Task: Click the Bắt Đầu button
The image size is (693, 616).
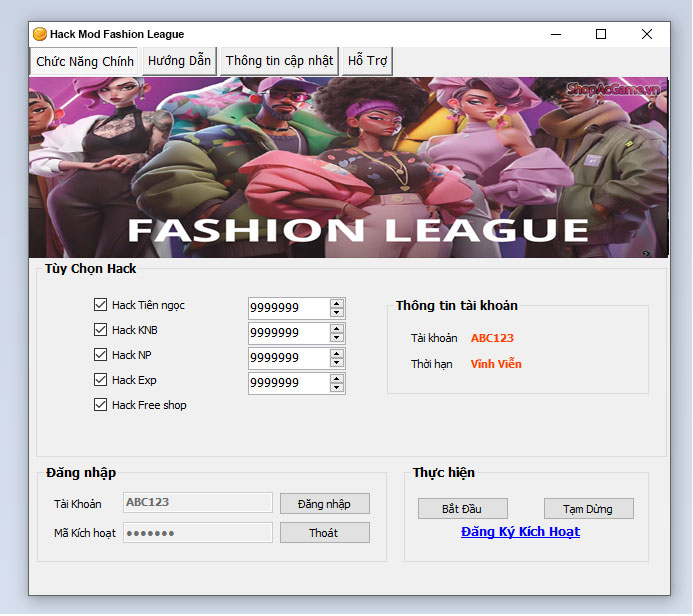Action: (463, 509)
